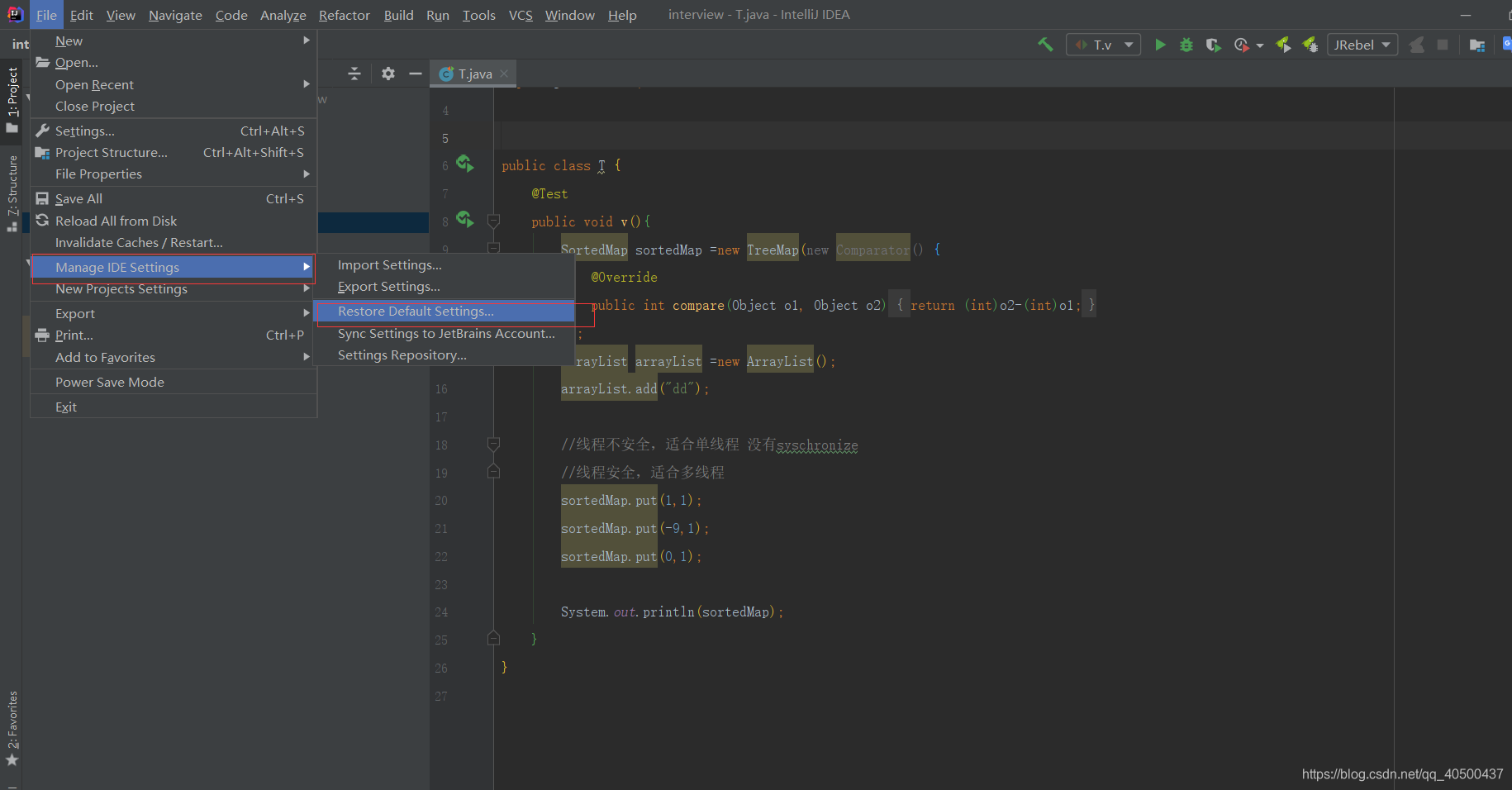Run with coverage shield icon
This screenshot has height=790, width=1512.
(1213, 45)
